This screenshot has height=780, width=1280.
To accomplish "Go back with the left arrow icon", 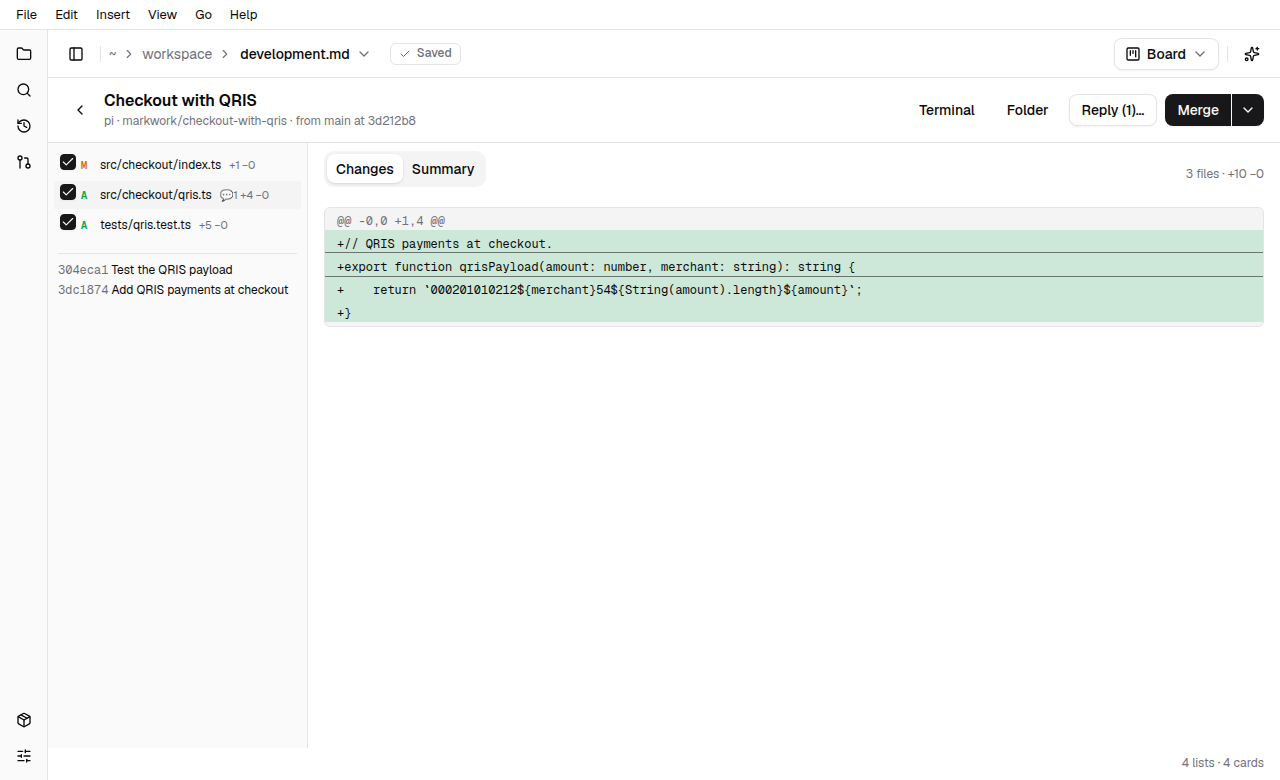I will [x=80, y=110].
